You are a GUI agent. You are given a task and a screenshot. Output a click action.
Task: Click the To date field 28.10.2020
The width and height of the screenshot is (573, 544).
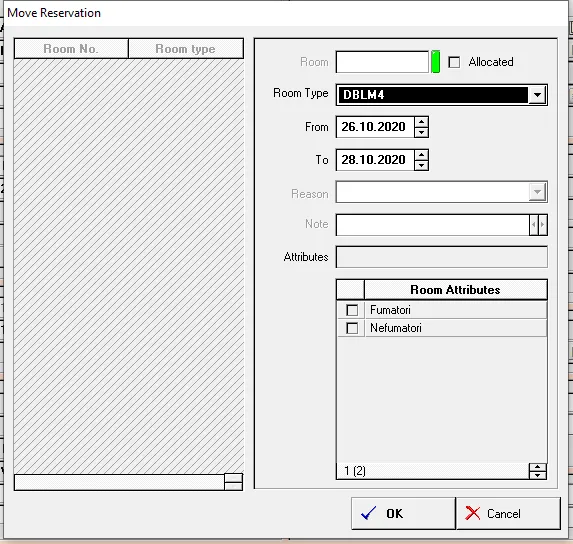375,160
